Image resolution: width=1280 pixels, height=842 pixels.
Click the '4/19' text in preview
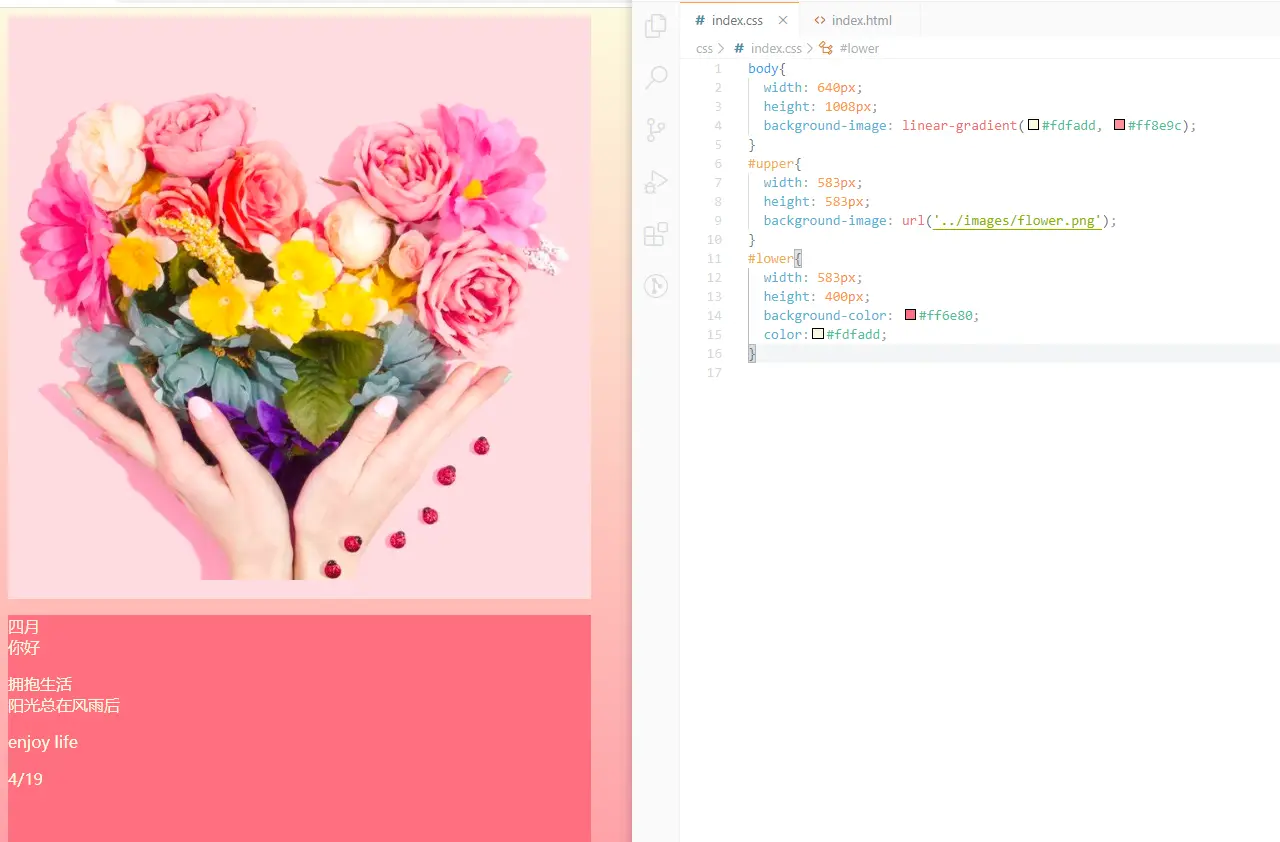coord(25,780)
